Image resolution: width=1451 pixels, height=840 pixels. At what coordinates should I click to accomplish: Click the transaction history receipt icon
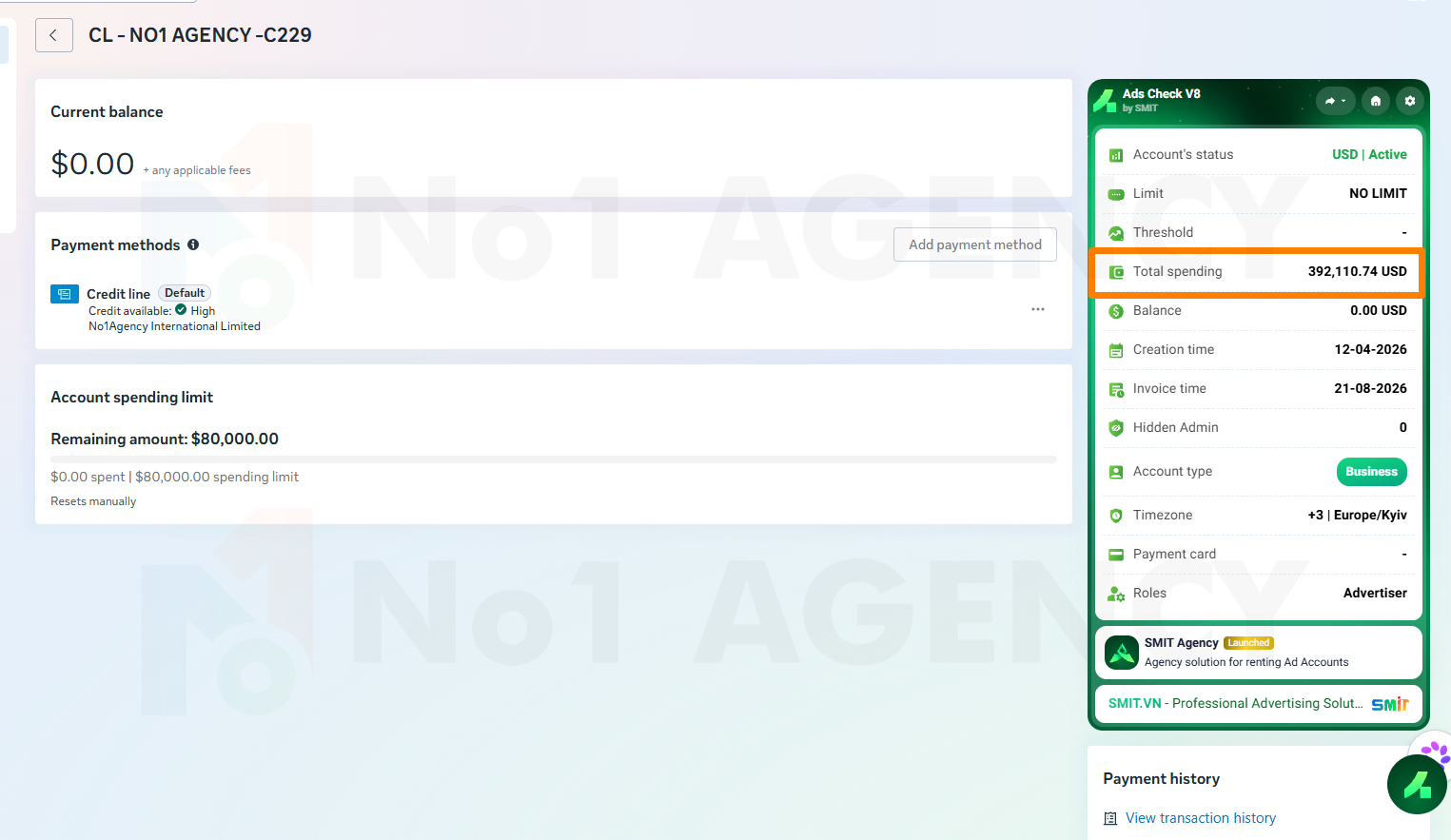pos(1110,818)
